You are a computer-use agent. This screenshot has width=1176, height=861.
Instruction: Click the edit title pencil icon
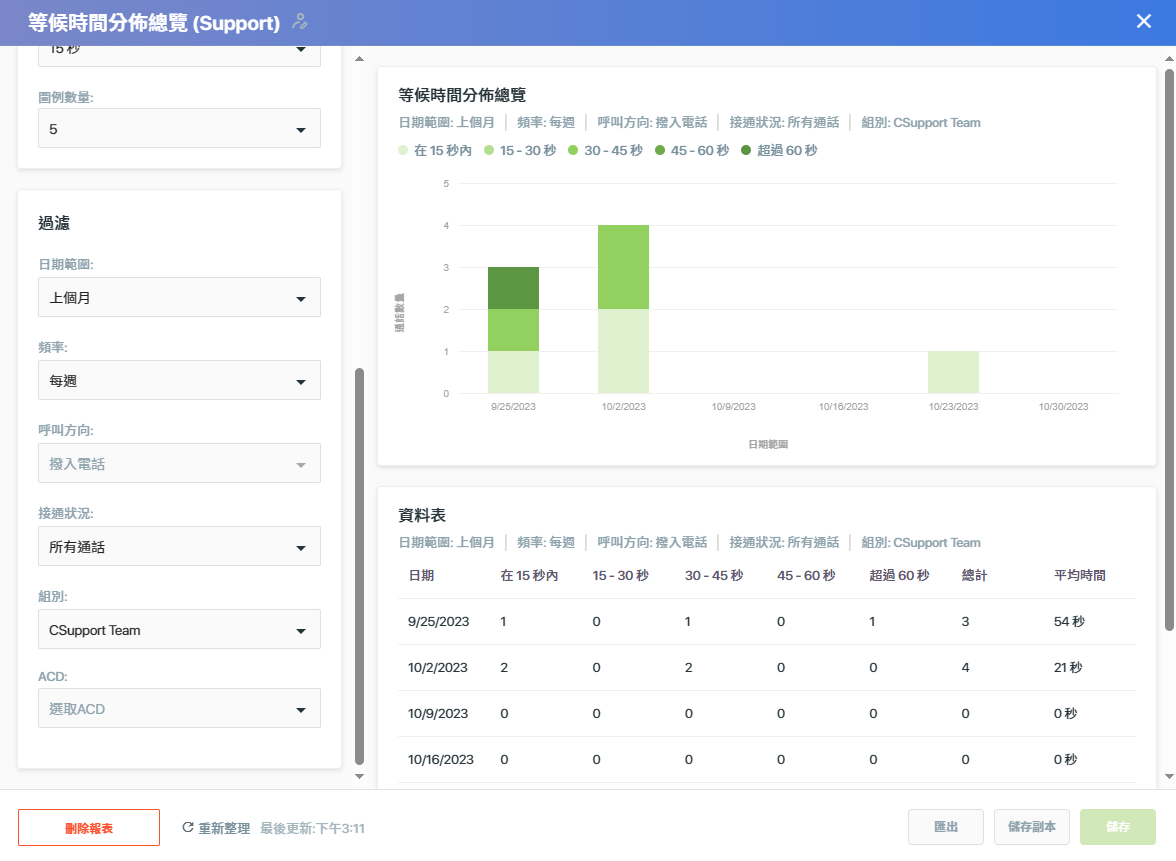300,22
